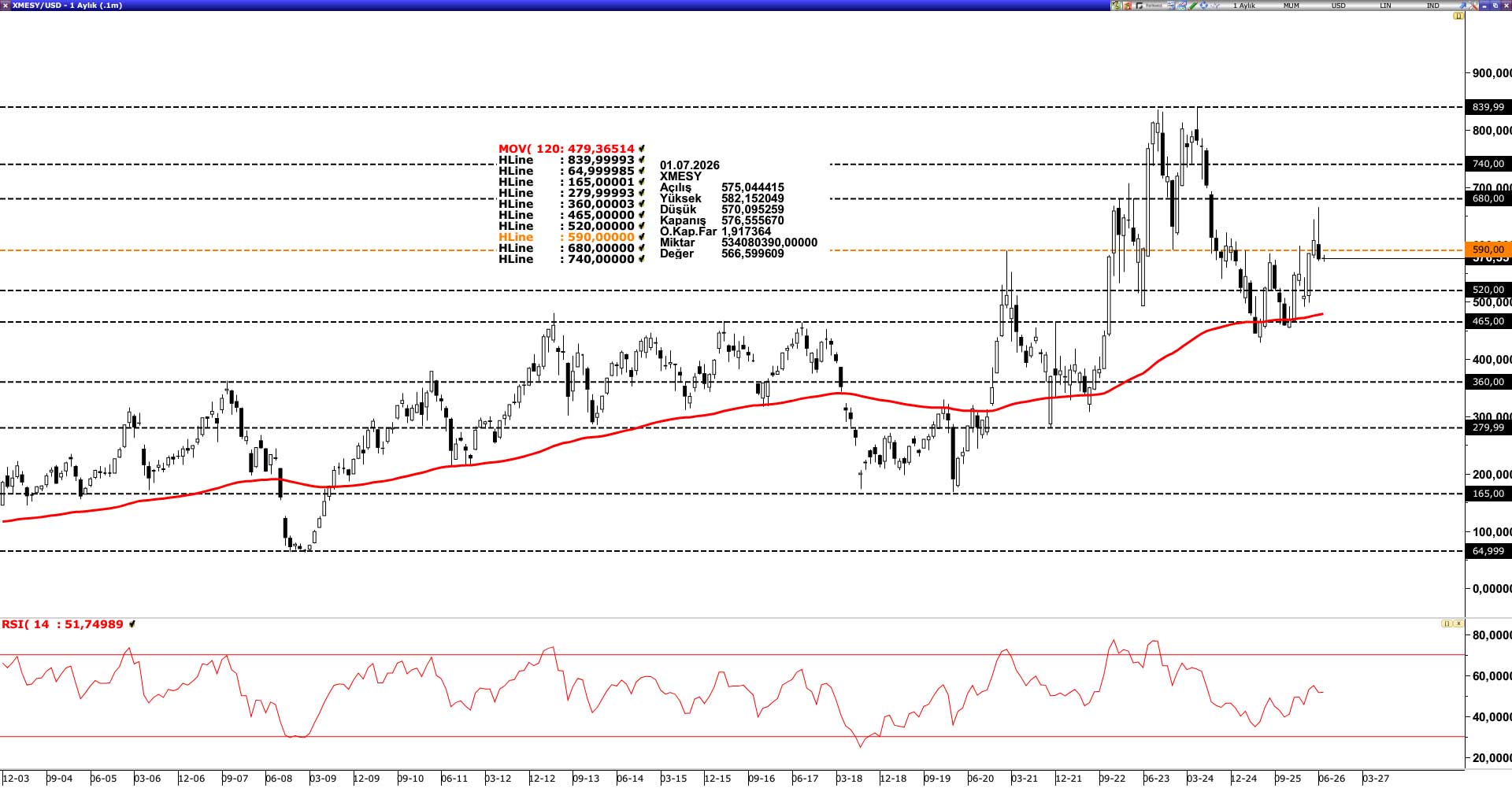Toggle the MOV 120 indicator checkmark
Screen dimensions: 1512x788
tap(642, 149)
